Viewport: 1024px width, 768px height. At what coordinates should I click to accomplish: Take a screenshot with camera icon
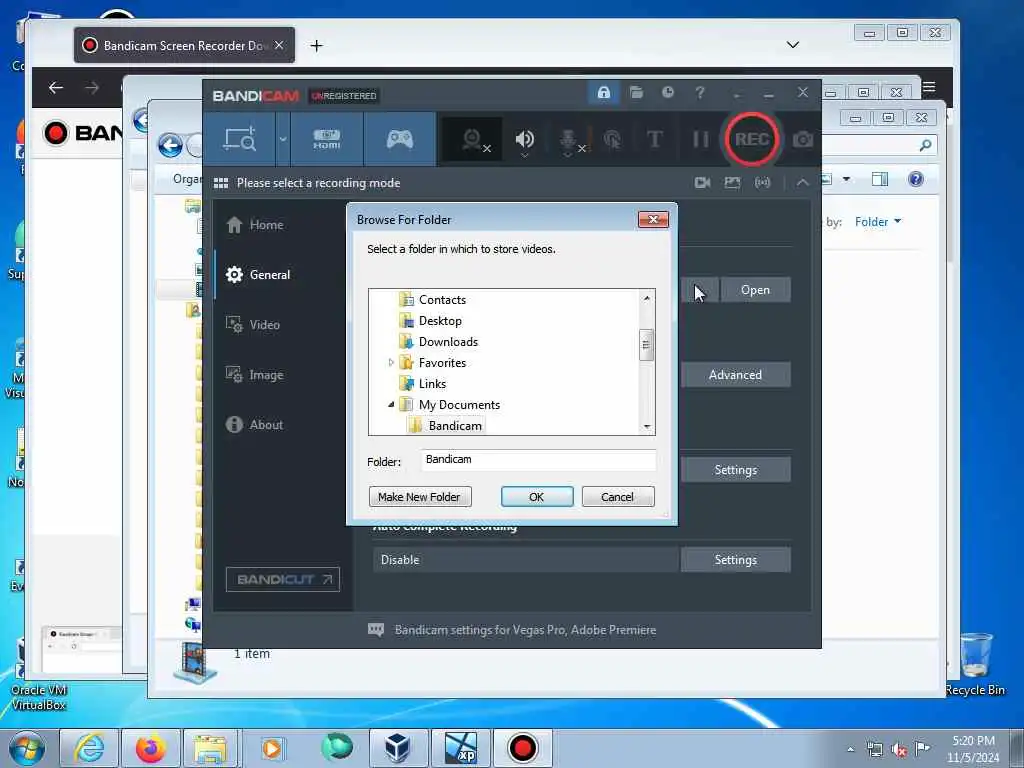coord(803,139)
